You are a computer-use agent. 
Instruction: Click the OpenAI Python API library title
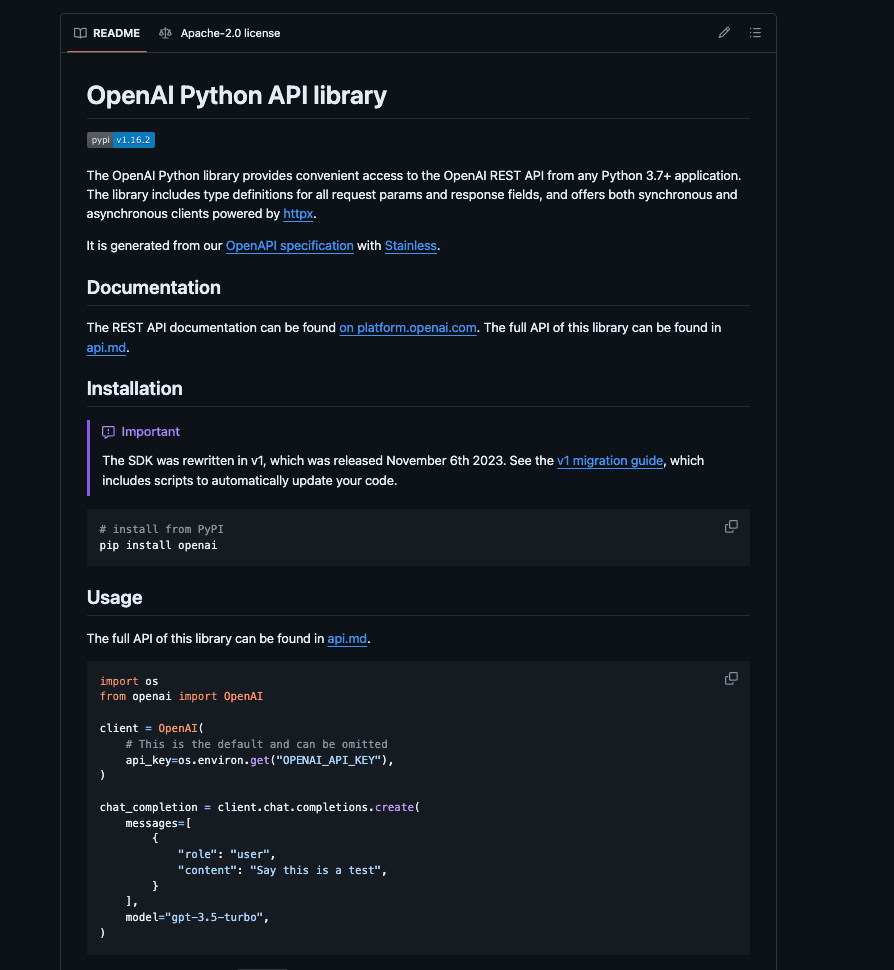236,96
